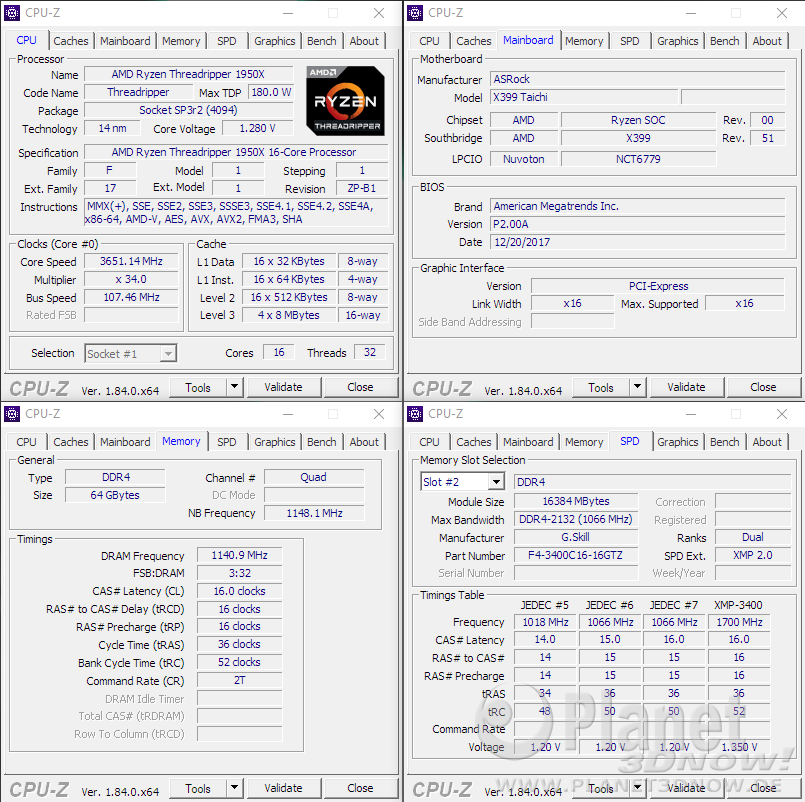The height and width of the screenshot is (802, 805).
Task: Open Caches tab in SPD window
Action: [474, 442]
